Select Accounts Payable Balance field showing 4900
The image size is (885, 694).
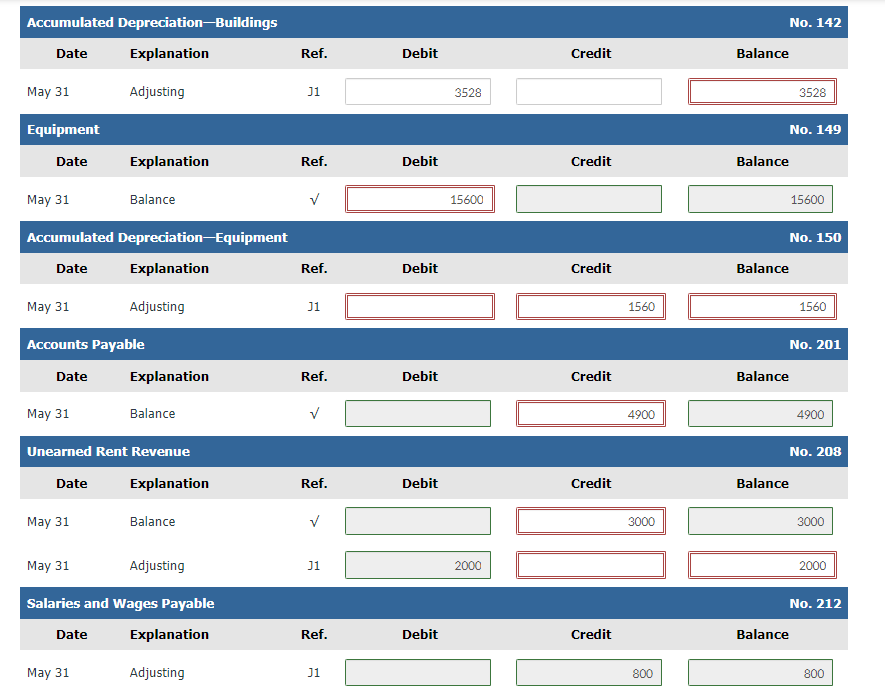760,414
